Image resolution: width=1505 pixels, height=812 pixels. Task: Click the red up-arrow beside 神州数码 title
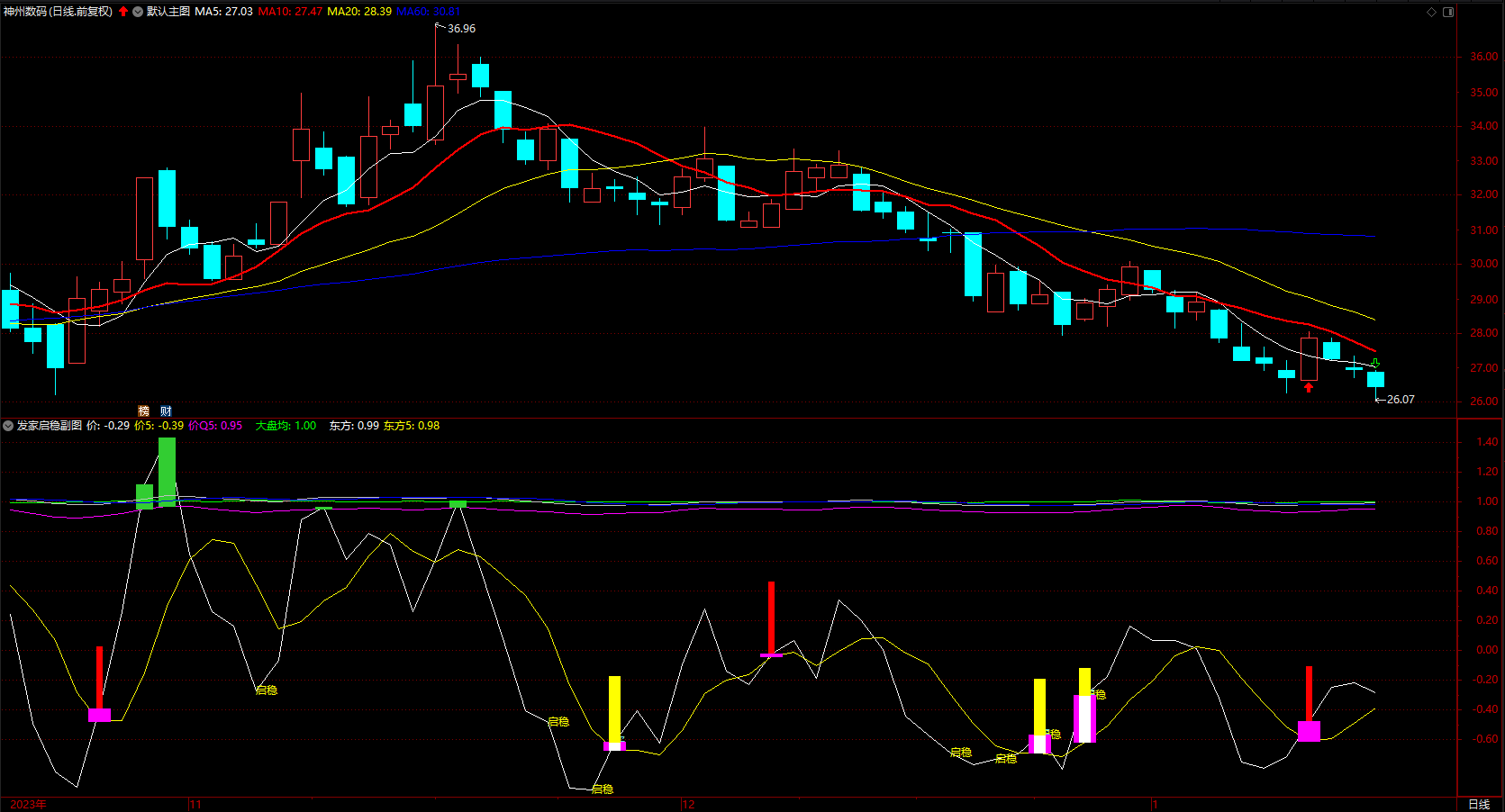(x=123, y=12)
